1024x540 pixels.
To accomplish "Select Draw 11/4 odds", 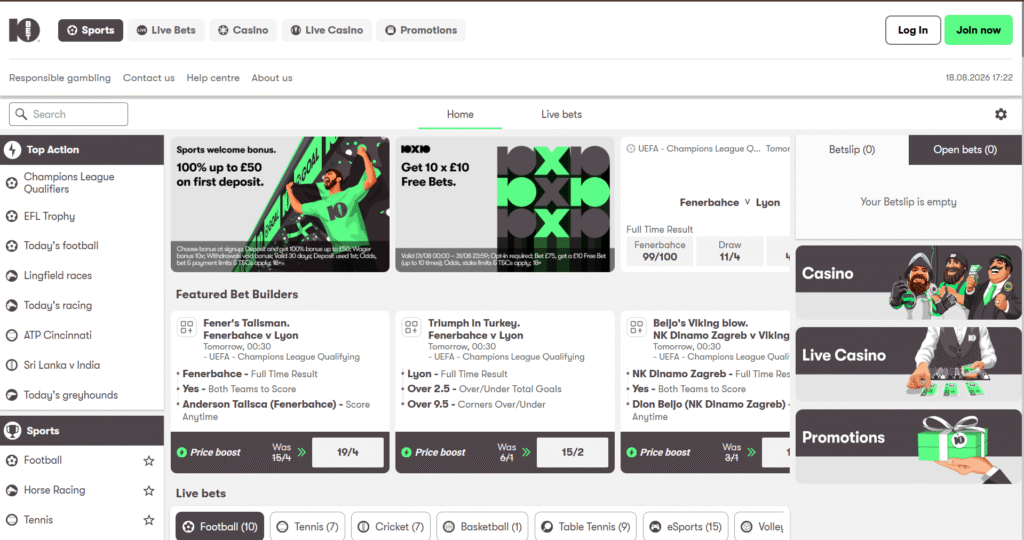I will 729,251.
